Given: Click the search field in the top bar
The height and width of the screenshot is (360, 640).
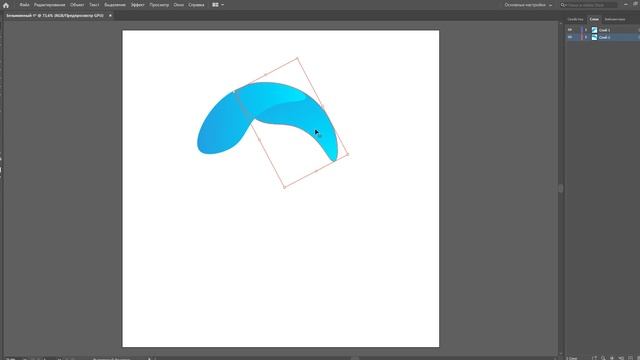Looking at the screenshot, I should click(x=589, y=5).
